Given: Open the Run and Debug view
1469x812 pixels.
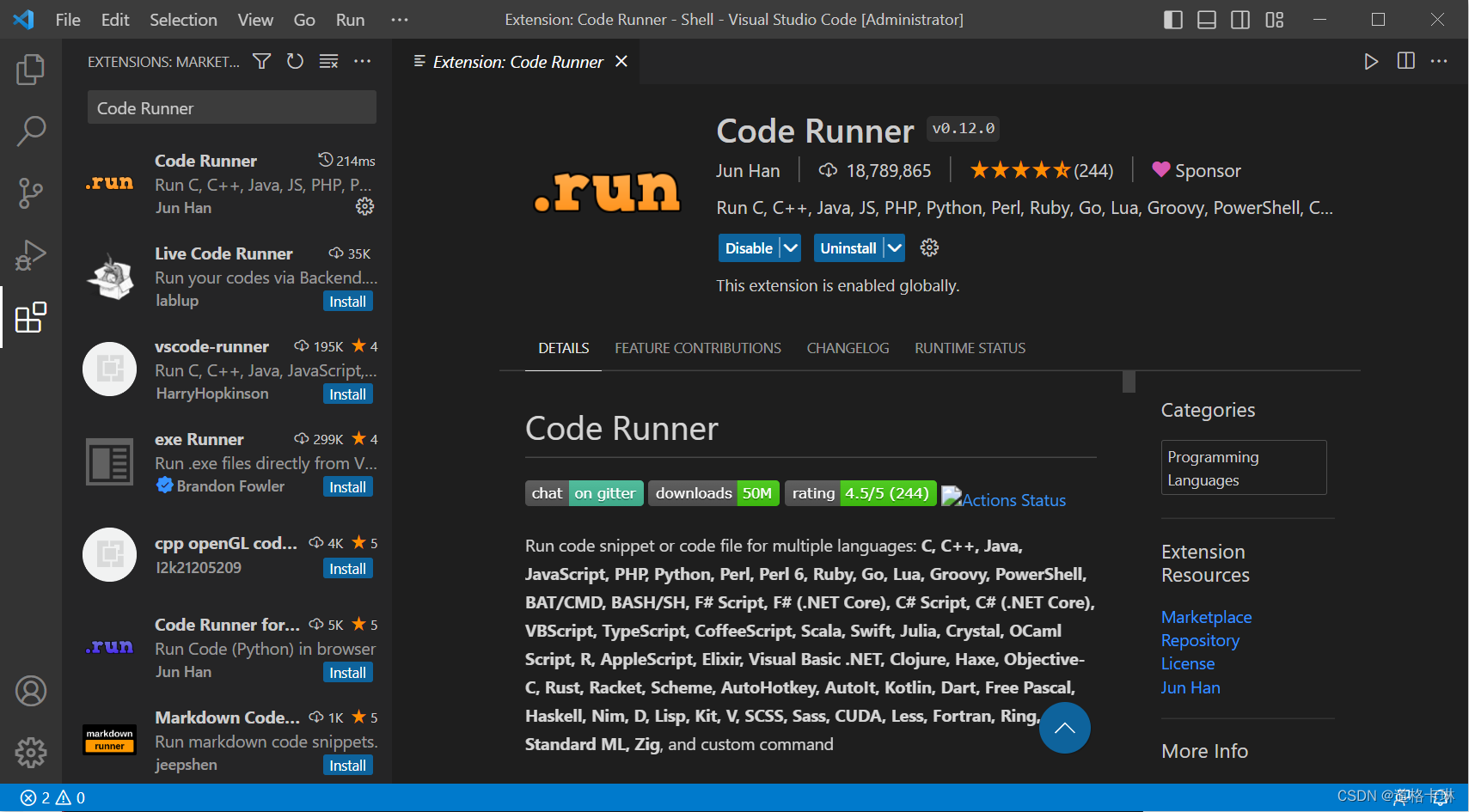Looking at the screenshot, I should pyautogui.click(x=31, y=255).
